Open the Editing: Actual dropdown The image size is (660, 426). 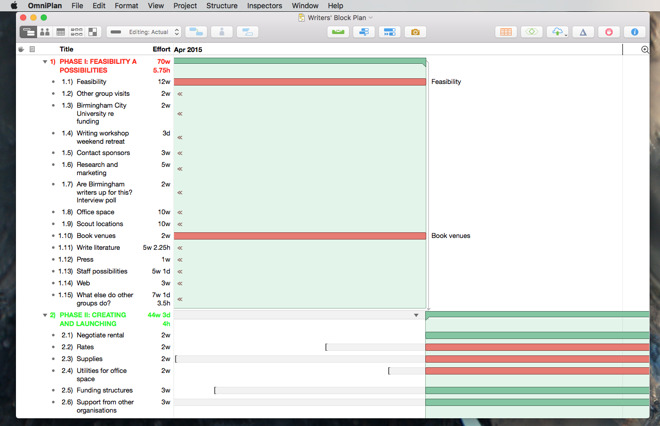point(143,32)
